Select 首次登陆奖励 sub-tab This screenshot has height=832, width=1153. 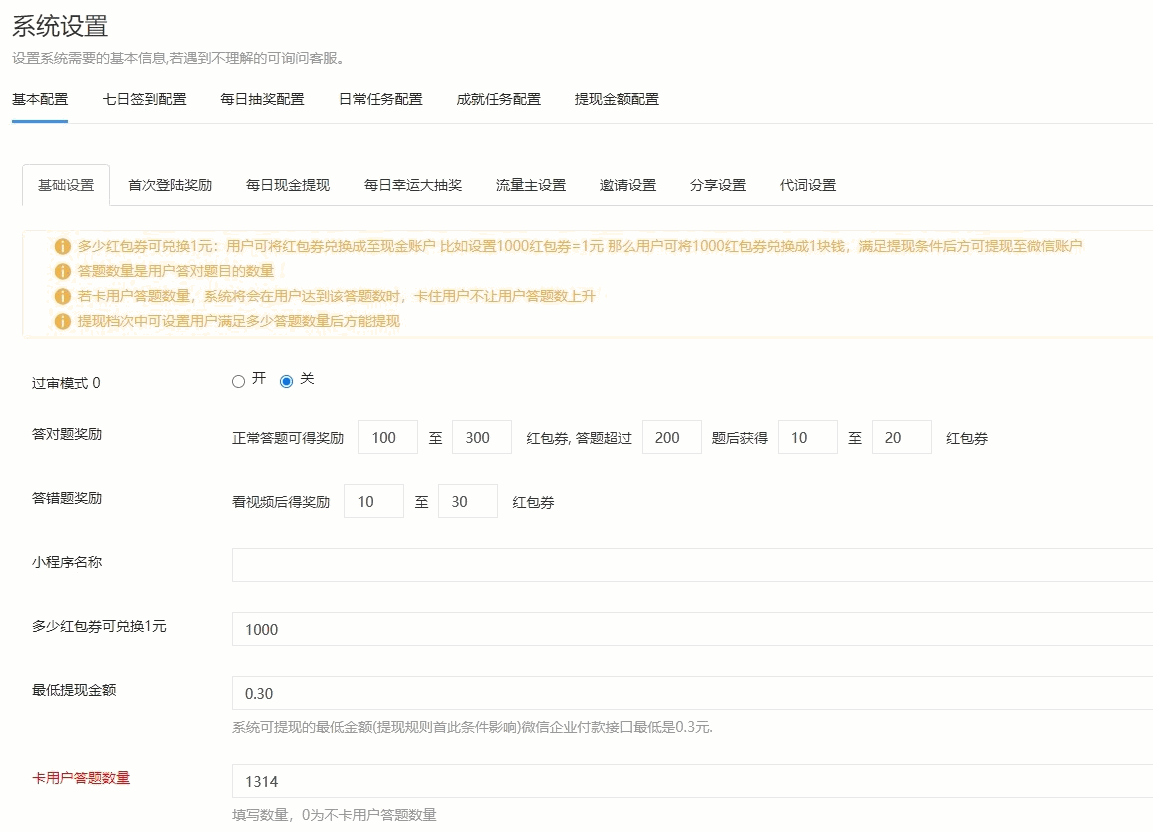click(x=170, y=185)
